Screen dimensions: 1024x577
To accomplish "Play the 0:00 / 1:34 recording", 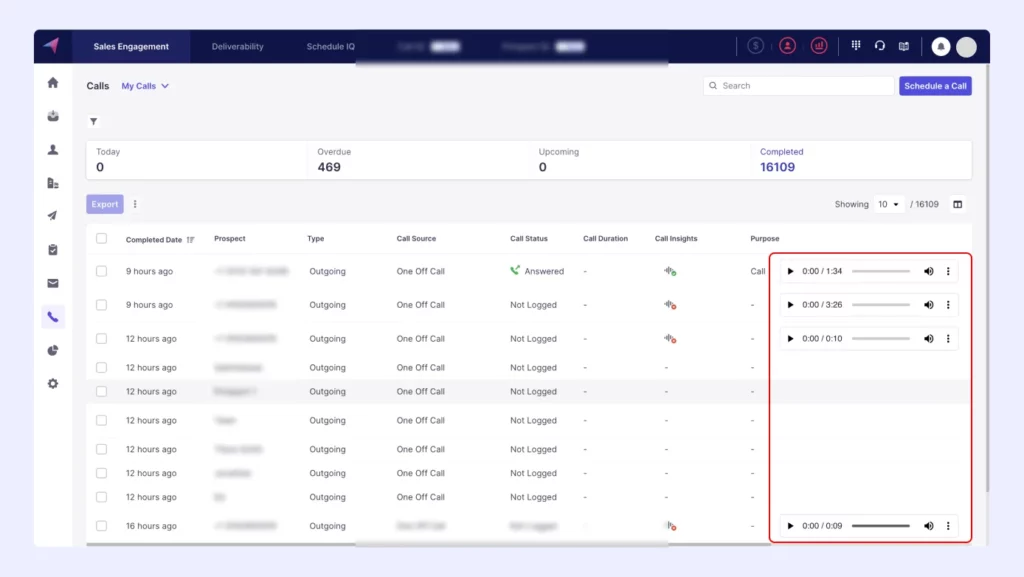I will pyautogui.click(x=790, y=271).
